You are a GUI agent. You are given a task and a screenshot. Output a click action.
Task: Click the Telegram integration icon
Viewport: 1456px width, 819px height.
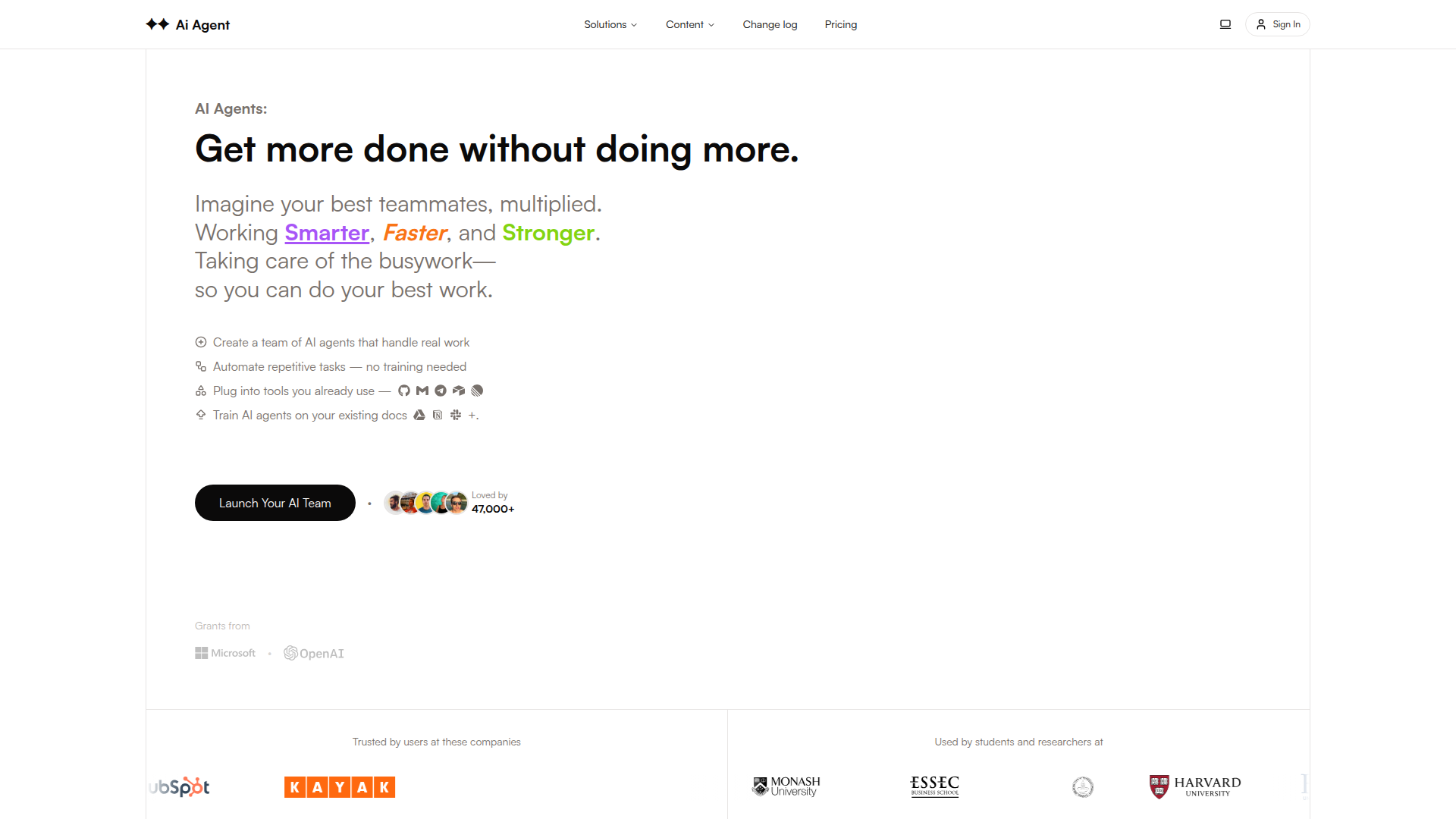click(441, 391)
